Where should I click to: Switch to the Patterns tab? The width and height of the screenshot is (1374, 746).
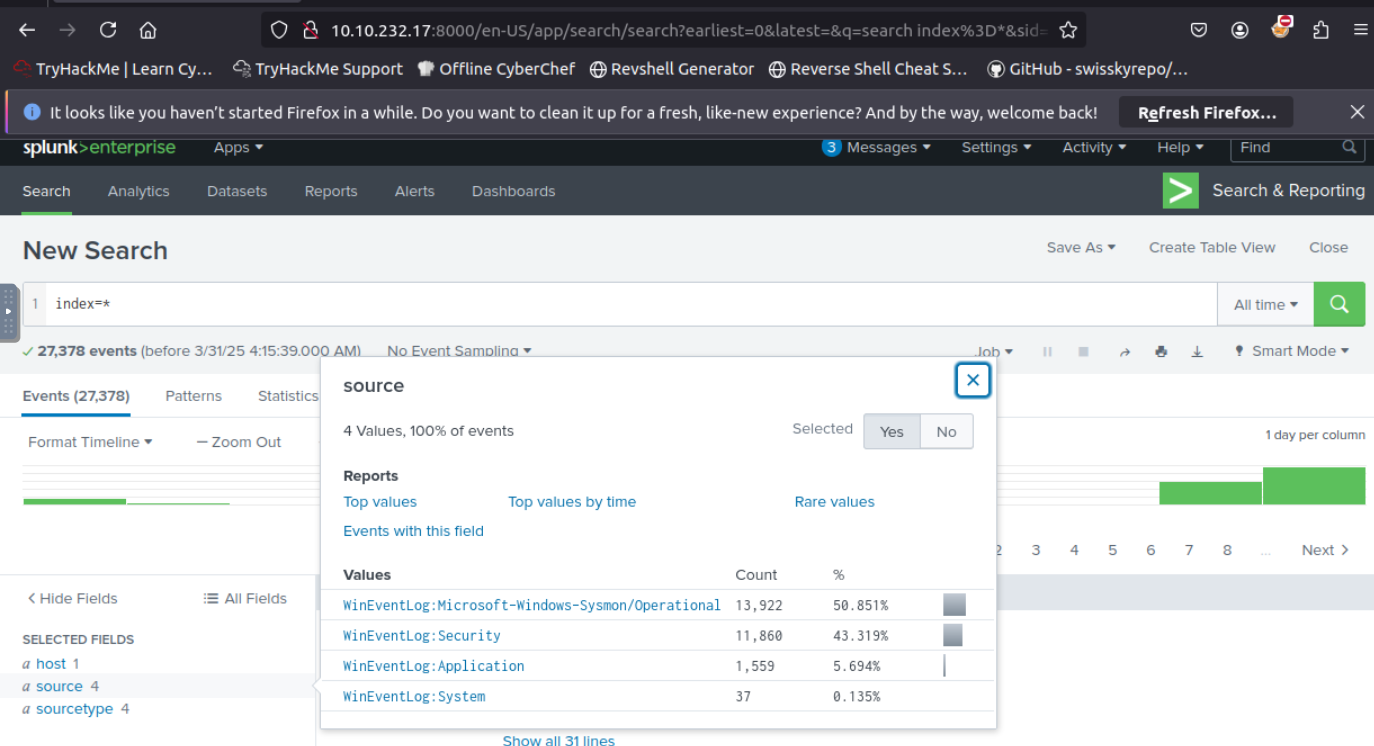(x=193, y=396)
